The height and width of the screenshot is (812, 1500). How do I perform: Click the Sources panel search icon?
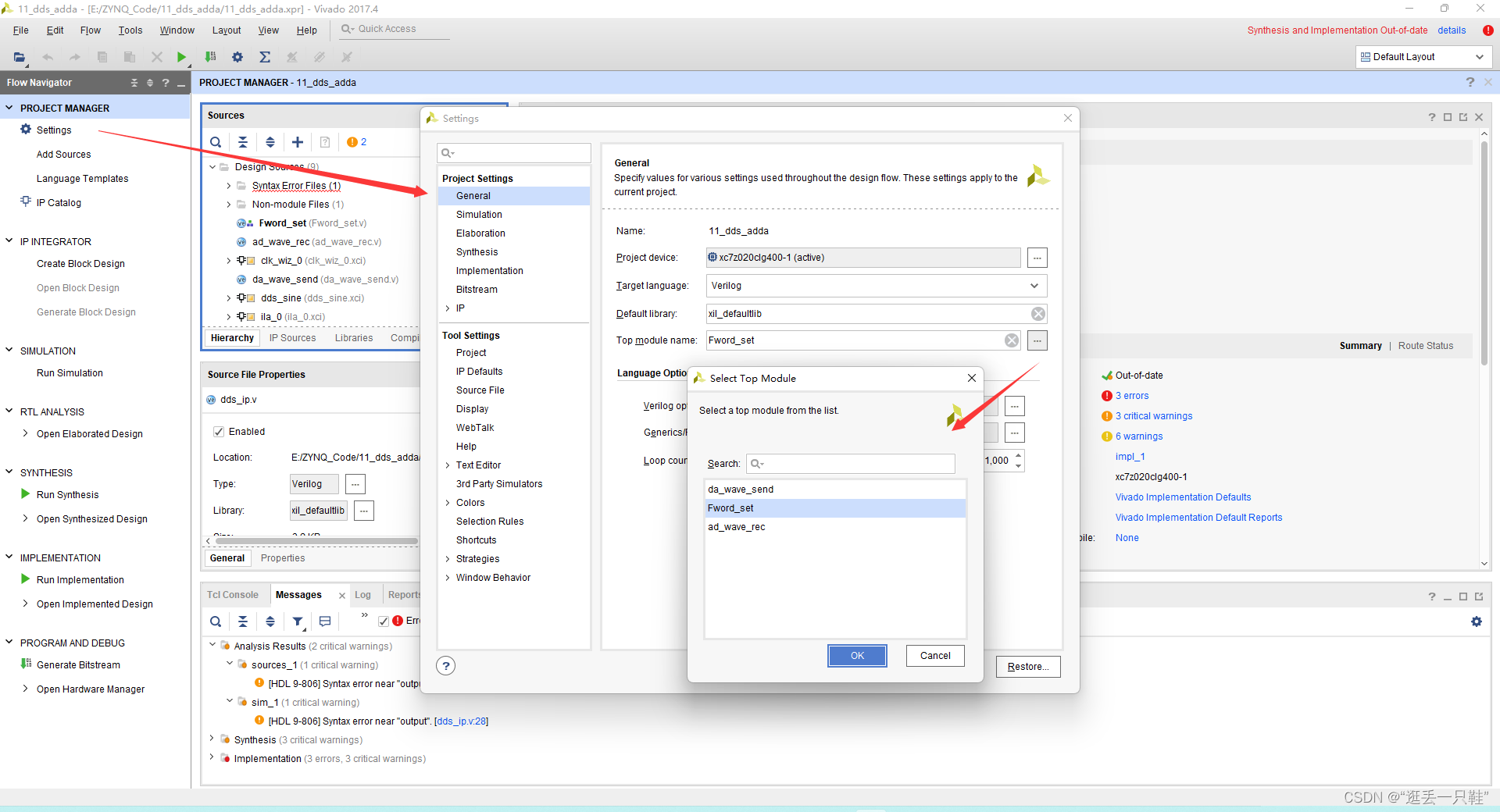click(x=216, y=142)
